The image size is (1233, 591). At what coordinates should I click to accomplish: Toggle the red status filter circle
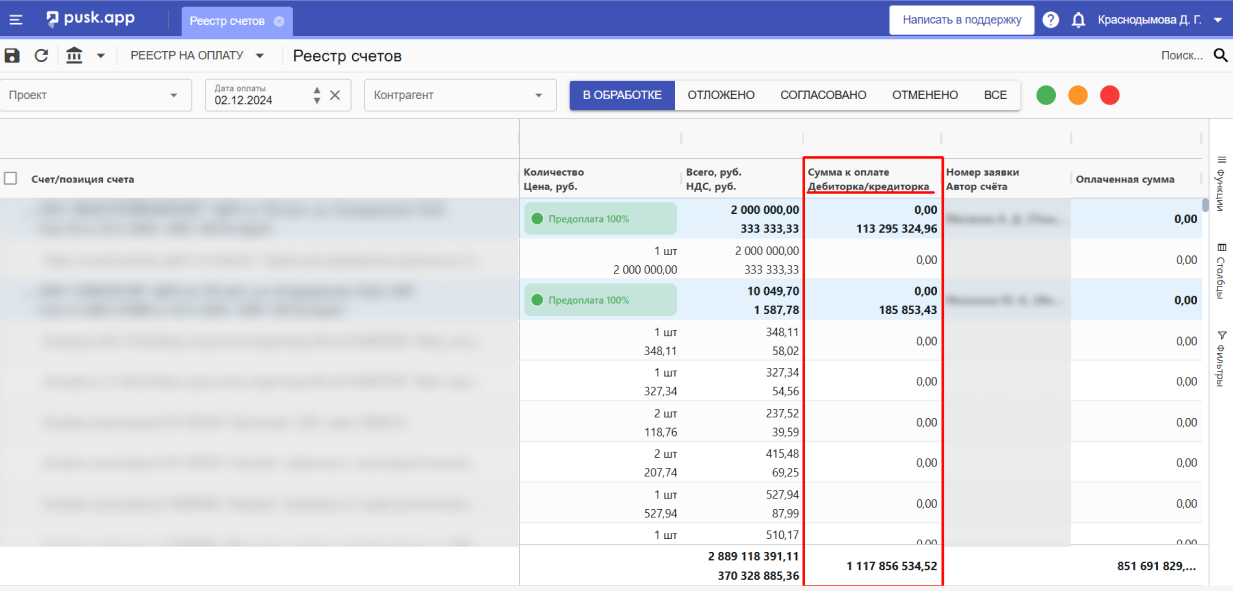click(x=1109, y=95)
